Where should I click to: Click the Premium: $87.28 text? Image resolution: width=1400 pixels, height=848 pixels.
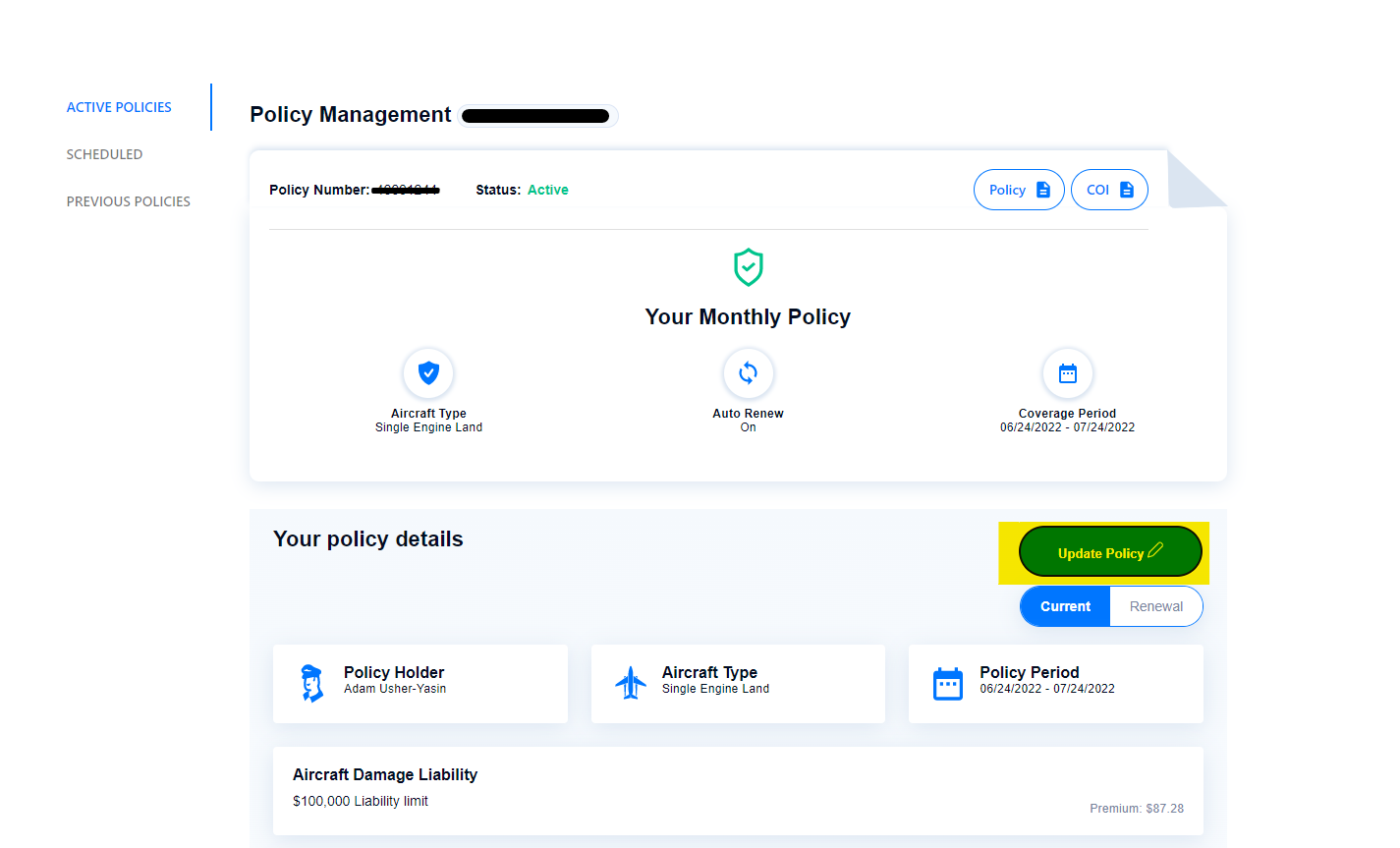click(x=1137, y=809)
